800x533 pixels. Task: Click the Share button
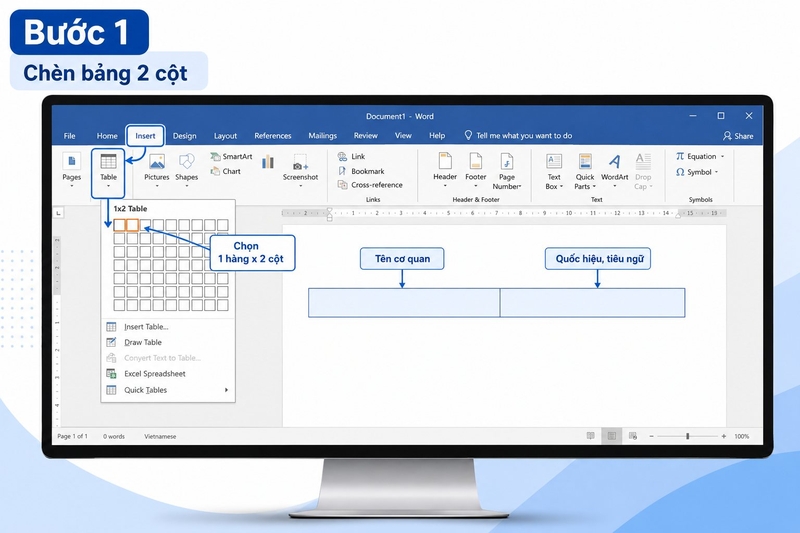(738, 136)
